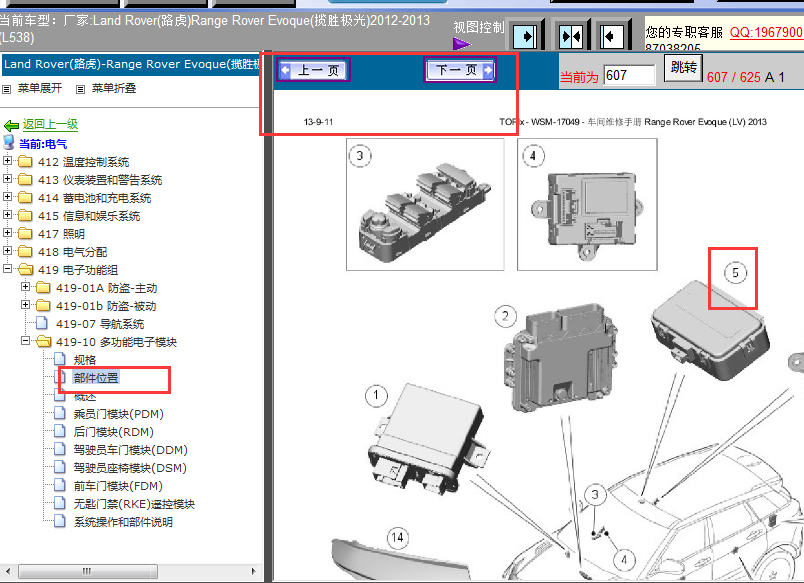Click the expand-right view control arrow icon
The height and width of the screenshot is (583, 804).
pyautogui.click(x=527, y=36)
